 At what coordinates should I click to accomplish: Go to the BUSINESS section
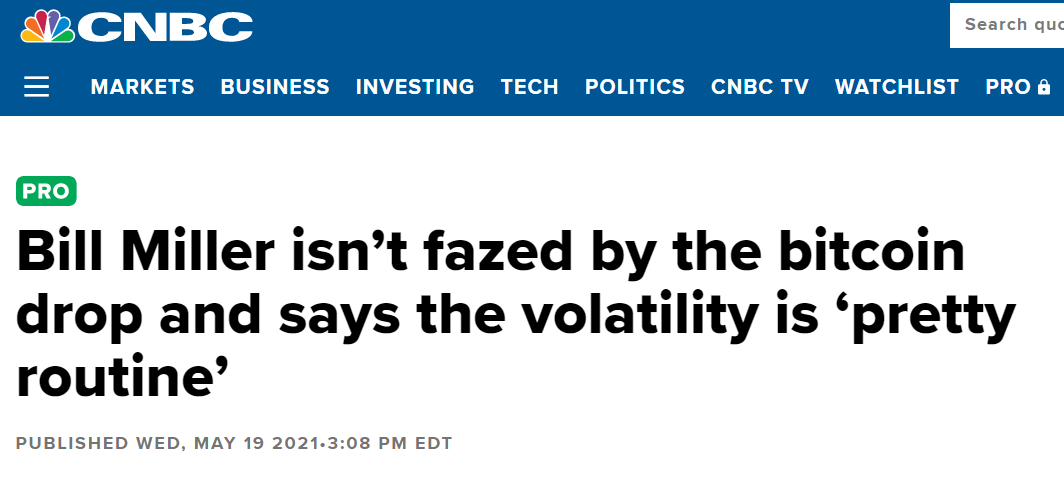pyautogui.click(x=275, y=87)
